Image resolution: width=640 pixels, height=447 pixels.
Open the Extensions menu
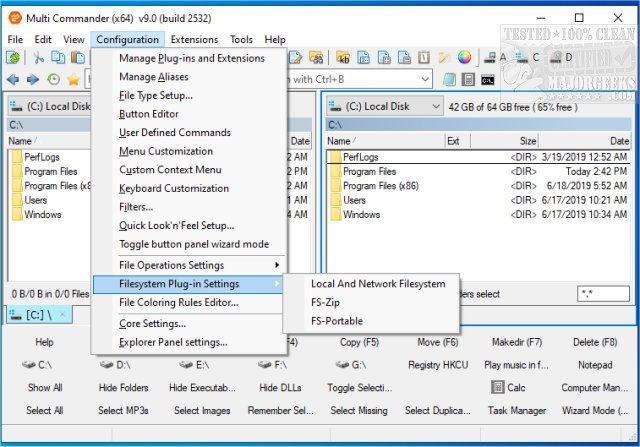pos(194,40)
